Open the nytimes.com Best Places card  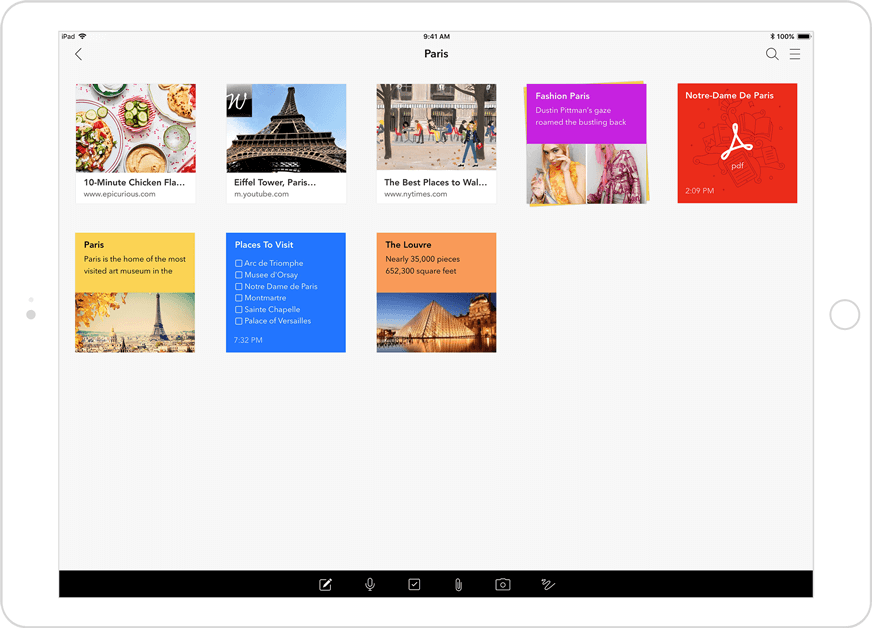(x=436, y=143)
